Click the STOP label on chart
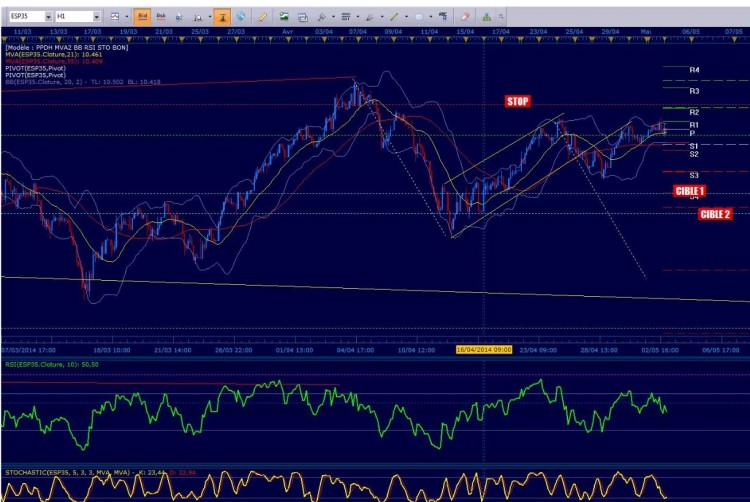 pos(518,101)
